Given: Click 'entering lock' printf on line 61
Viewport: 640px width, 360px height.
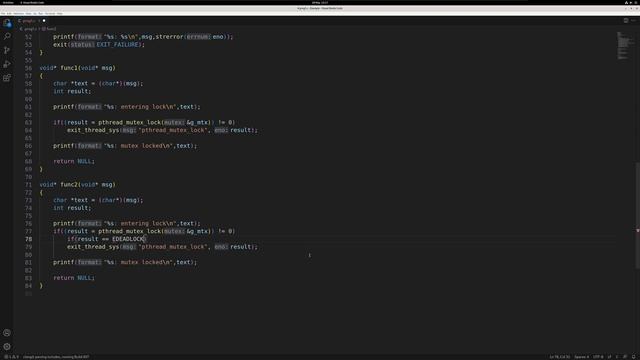Looking at the screenshot, I should pos(127,107).
